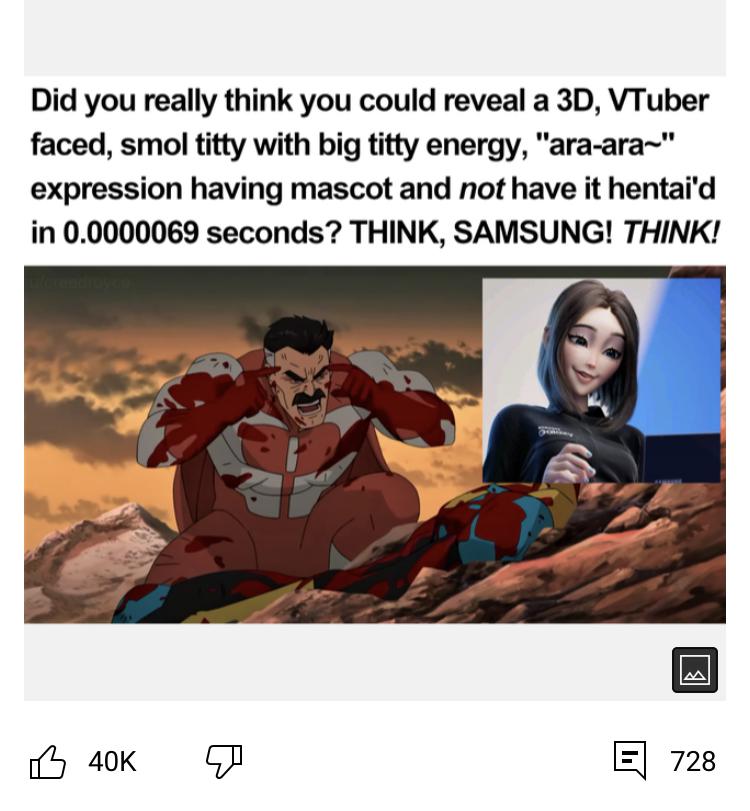The image size is (750, 811).
Task: Click the mascot's black shirt logo
Action: tap(555, 431)
